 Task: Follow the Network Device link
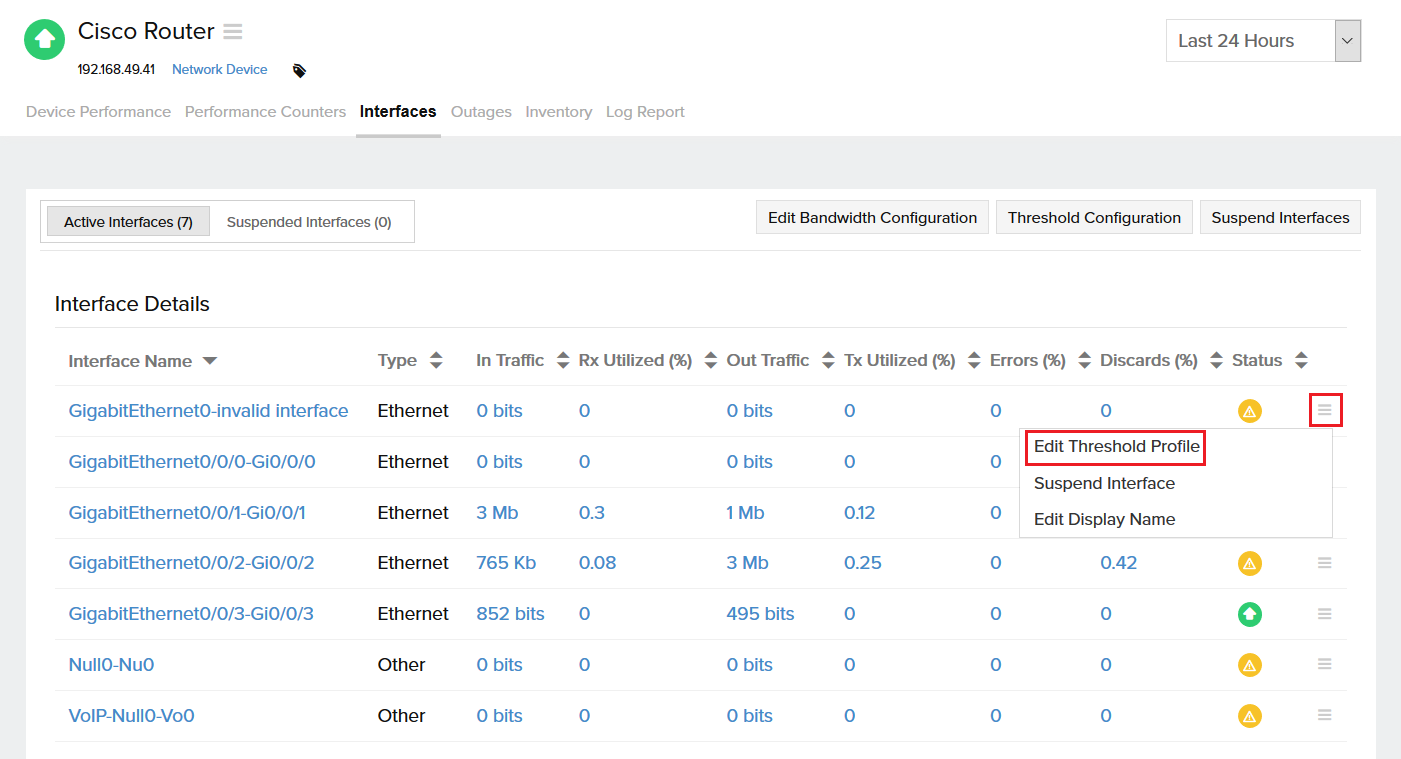[219, 69]
